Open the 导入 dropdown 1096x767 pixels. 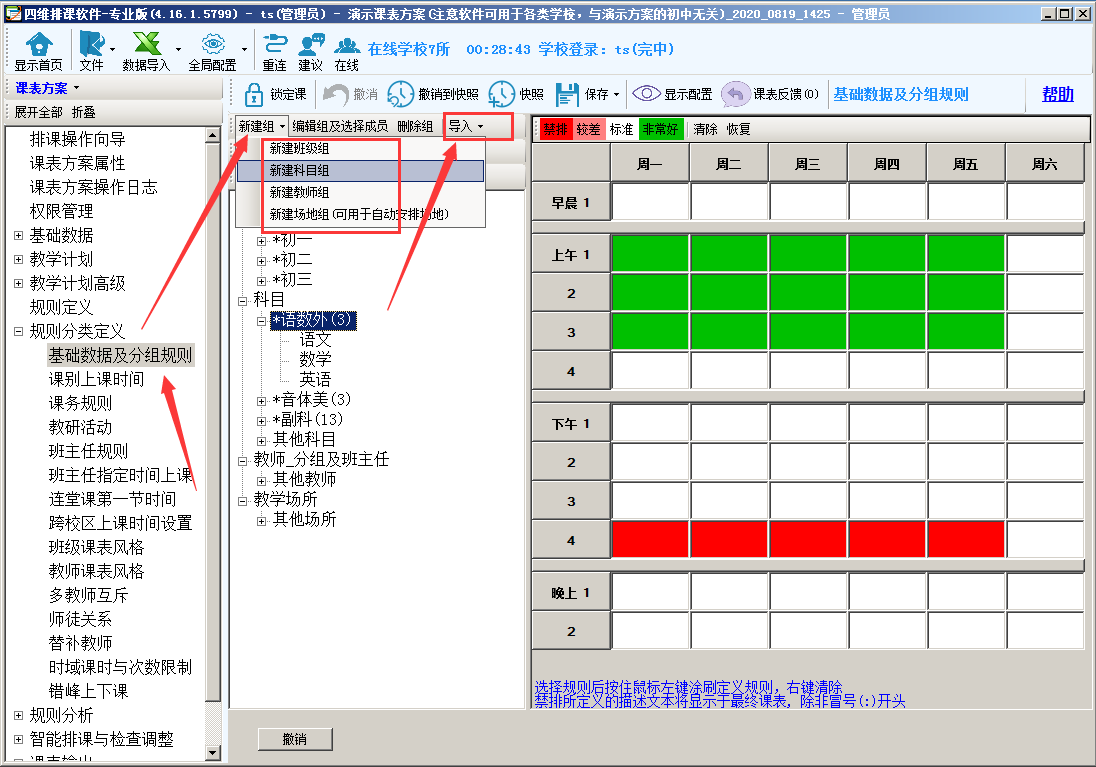point(465,126)
